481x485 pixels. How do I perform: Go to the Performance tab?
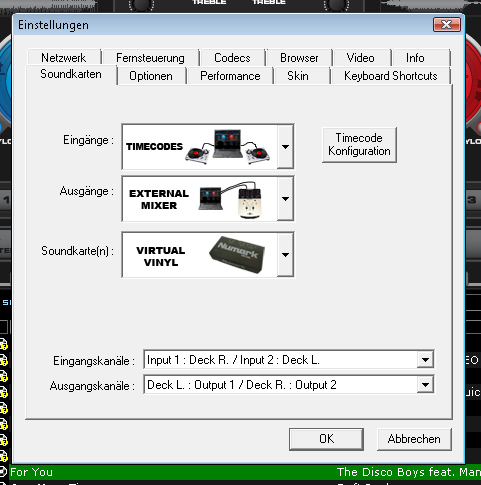tap(230, 76)
